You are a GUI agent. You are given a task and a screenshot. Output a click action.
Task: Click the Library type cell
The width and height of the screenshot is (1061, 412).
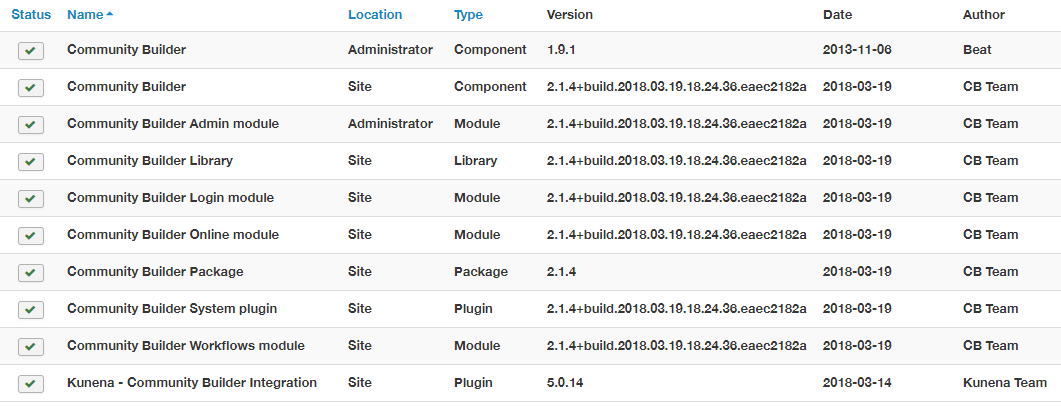(x=476, y=161)
